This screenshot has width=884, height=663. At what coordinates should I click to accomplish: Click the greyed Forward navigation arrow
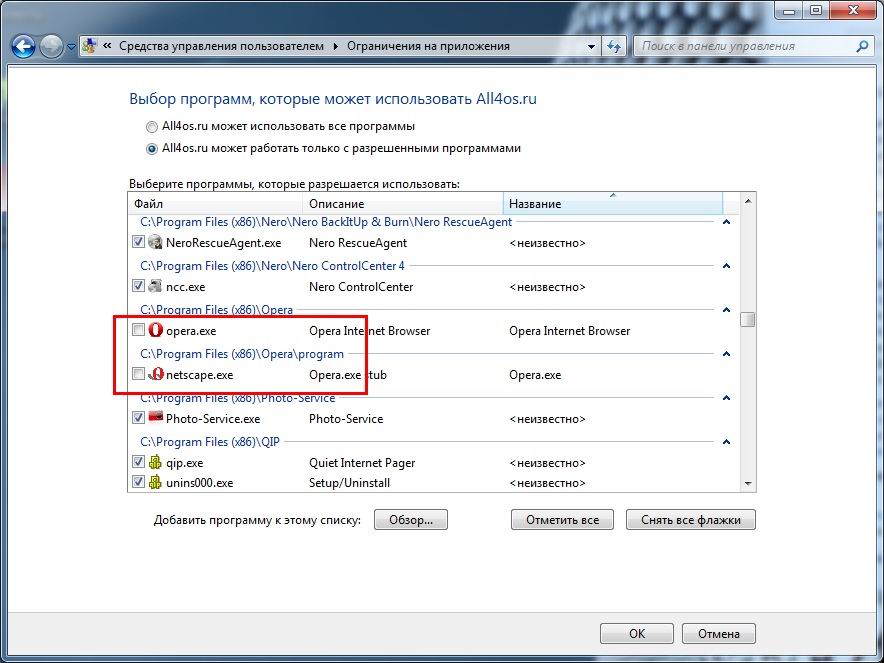click(x=51, y=47)
